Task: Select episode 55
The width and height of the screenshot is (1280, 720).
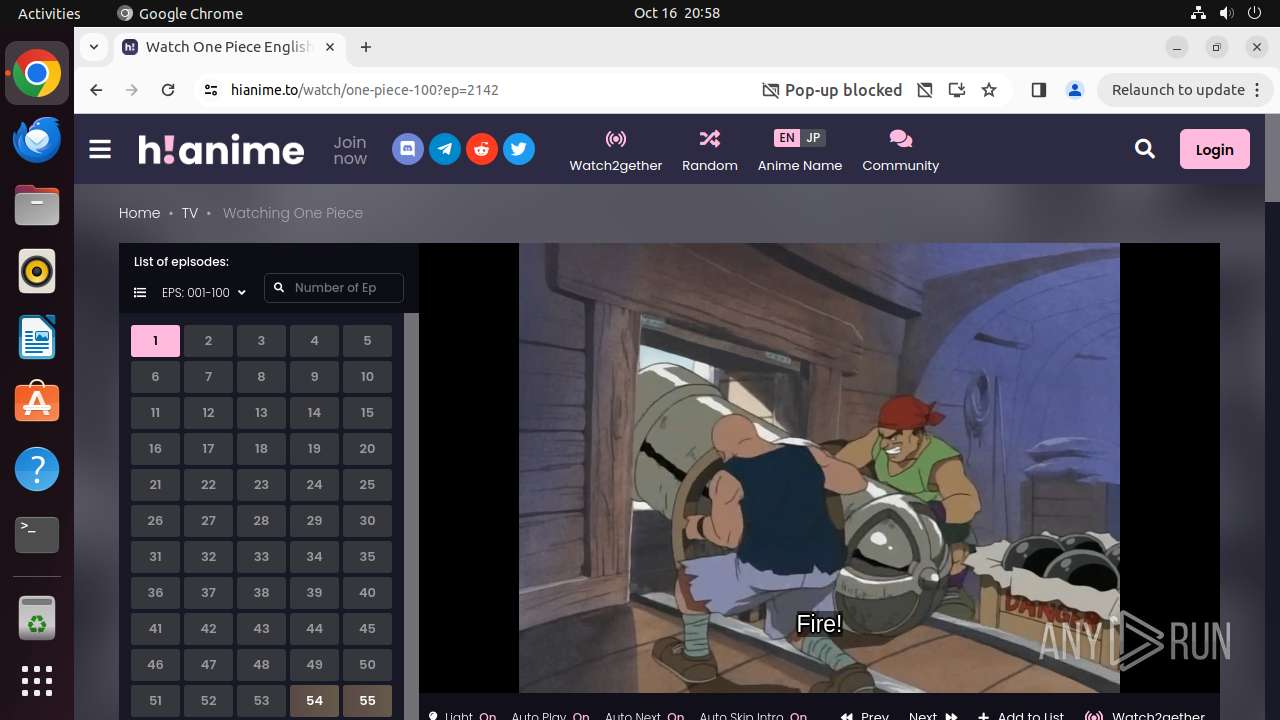Action: pyautogui.click(x=367, y=701)
